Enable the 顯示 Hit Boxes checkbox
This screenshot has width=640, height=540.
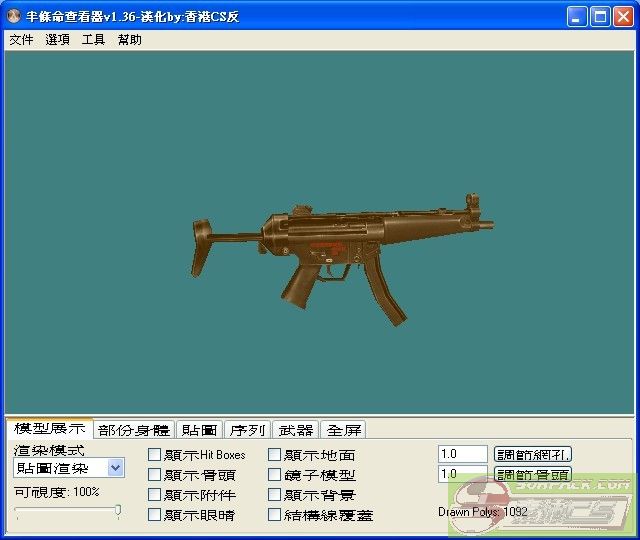(x=155, y=455)
